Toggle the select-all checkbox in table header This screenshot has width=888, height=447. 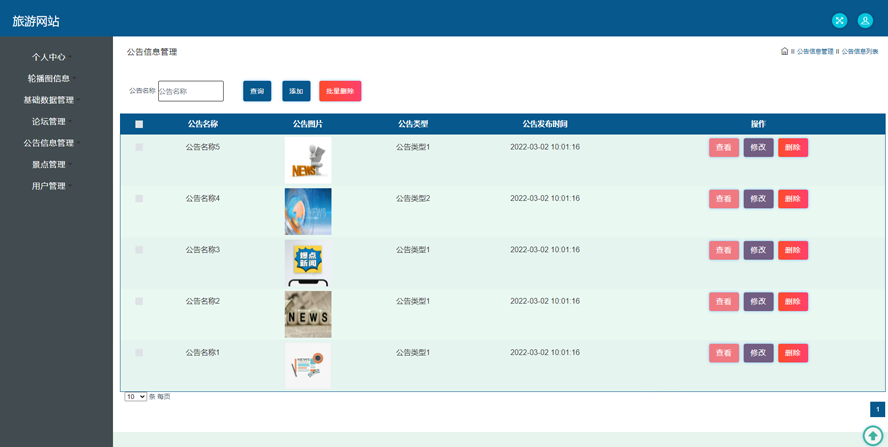[x=139, y=124]
